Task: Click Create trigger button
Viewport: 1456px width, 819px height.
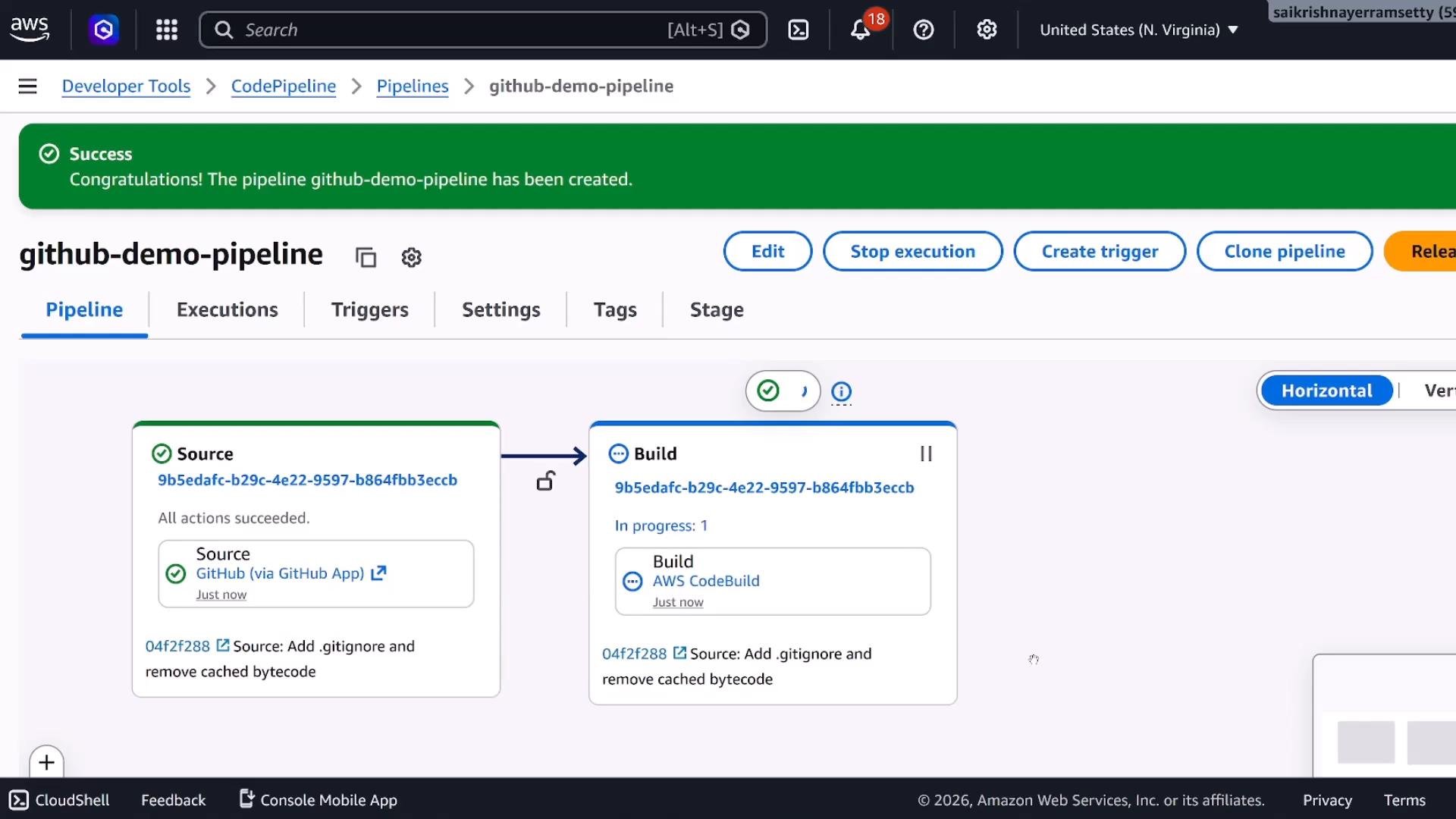Action: 1100,251
